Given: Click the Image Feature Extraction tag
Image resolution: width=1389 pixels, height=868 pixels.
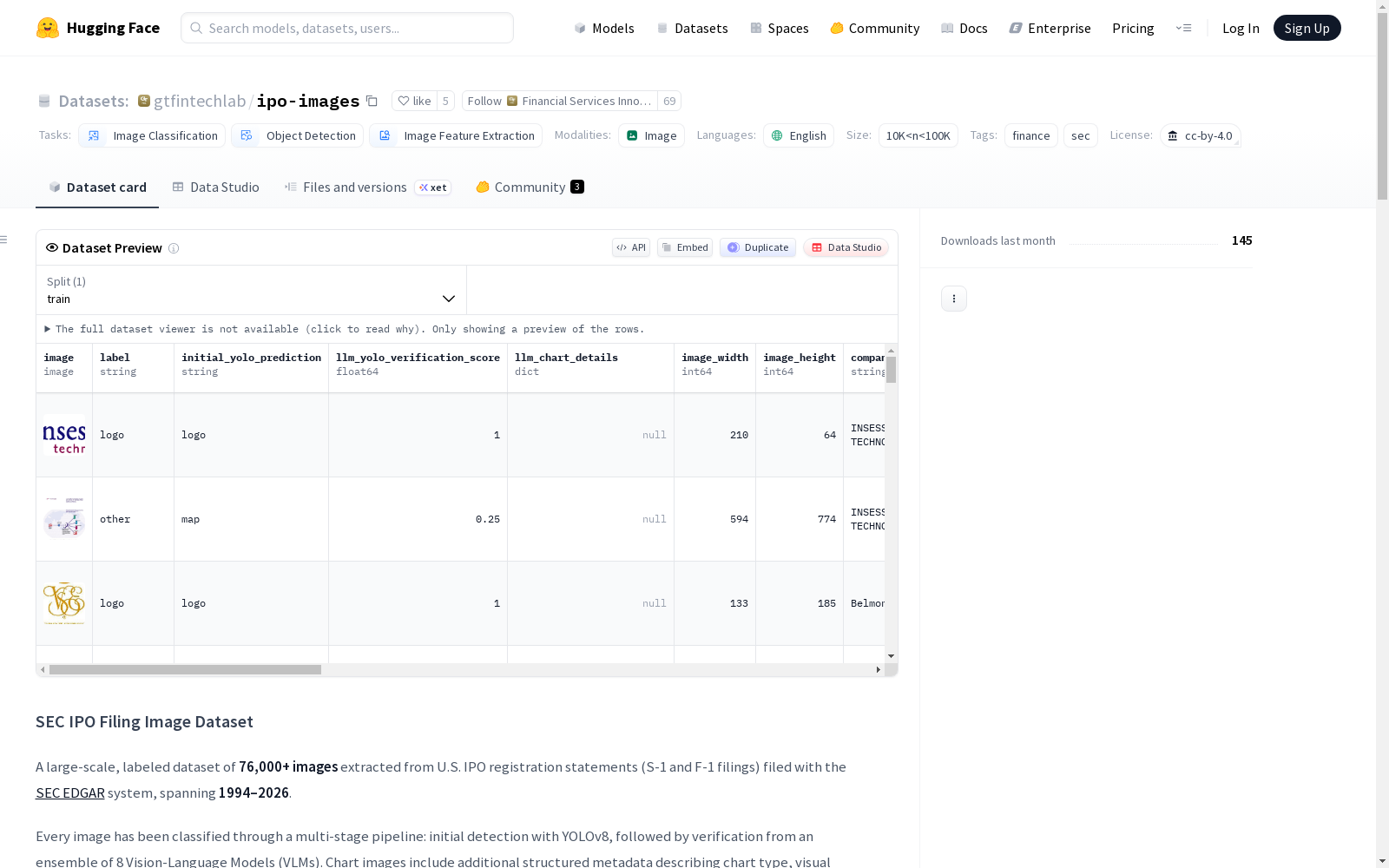Looking at the screenshot, I should point(456,135).
